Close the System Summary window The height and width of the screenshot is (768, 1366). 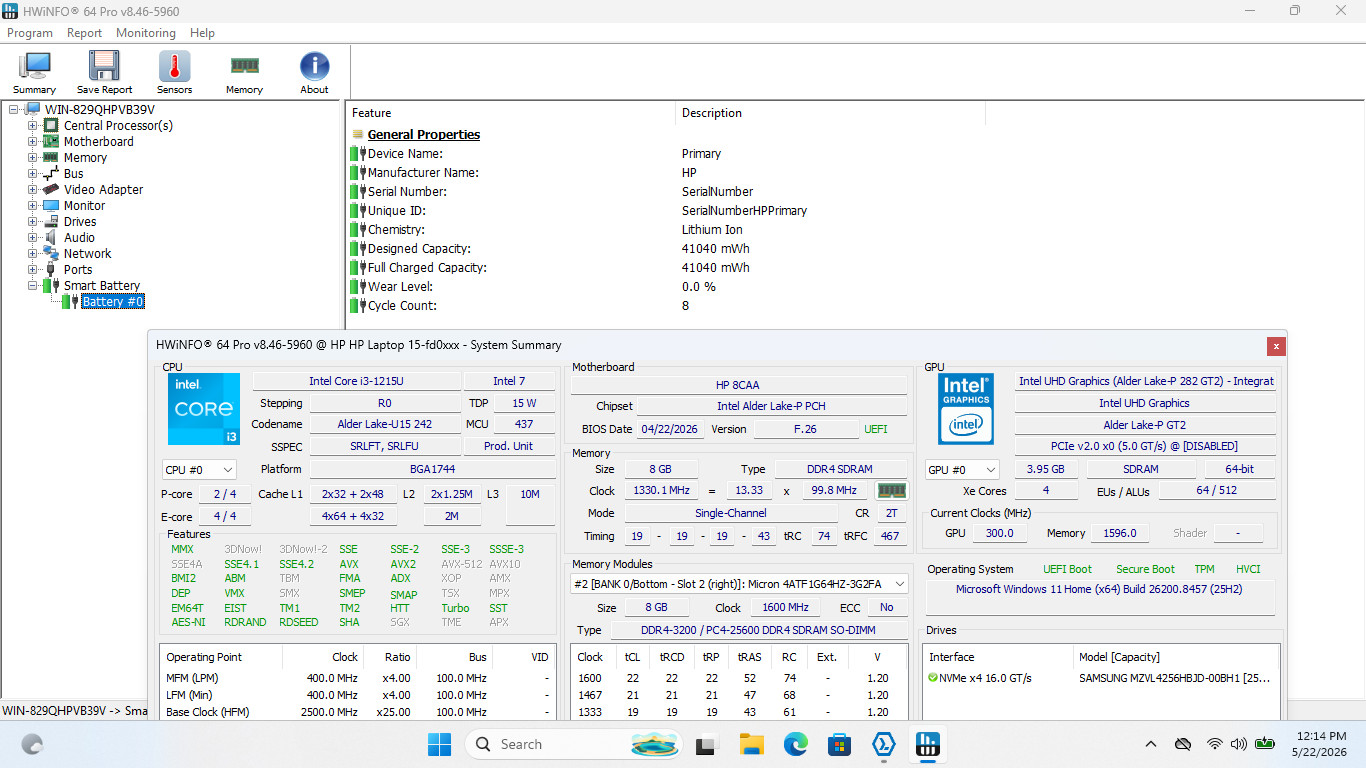click(x=1276, y=346)
